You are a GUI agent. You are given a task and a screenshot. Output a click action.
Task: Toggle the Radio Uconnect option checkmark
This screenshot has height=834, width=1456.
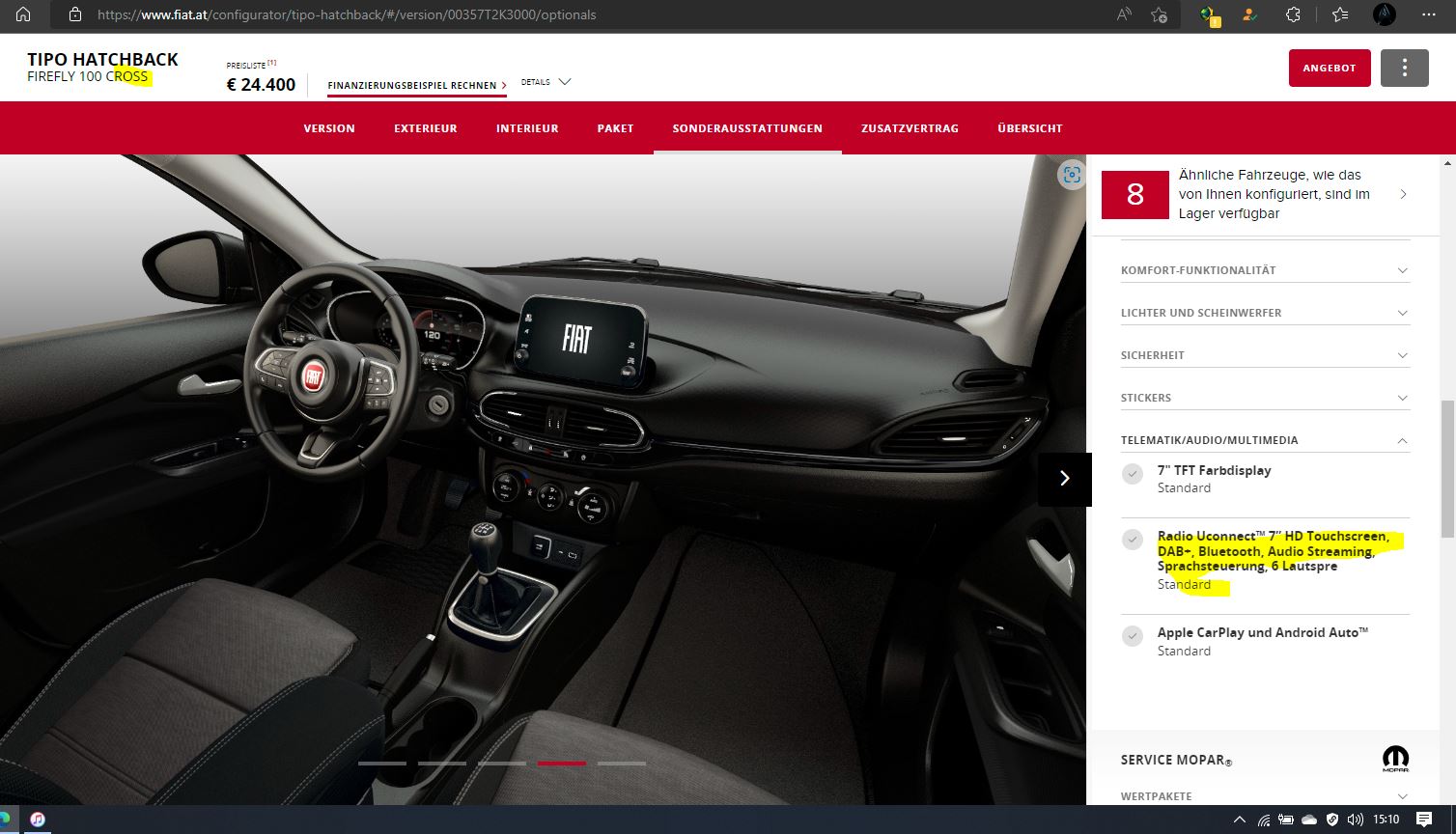click(x=1133, y=540)
